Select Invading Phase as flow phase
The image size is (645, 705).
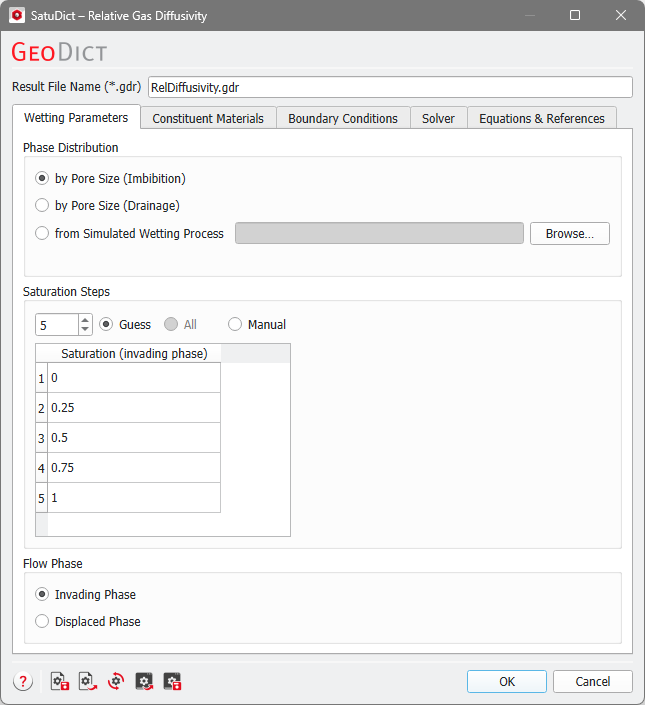85,594
